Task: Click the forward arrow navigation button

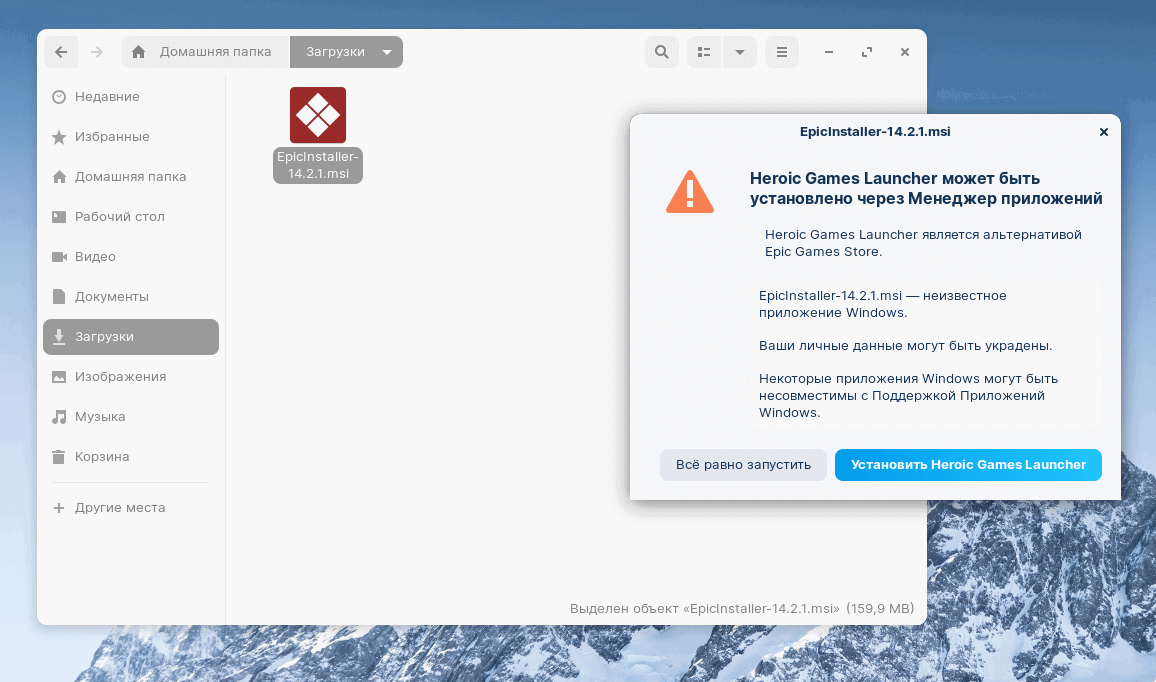Action: coord(97,52)
